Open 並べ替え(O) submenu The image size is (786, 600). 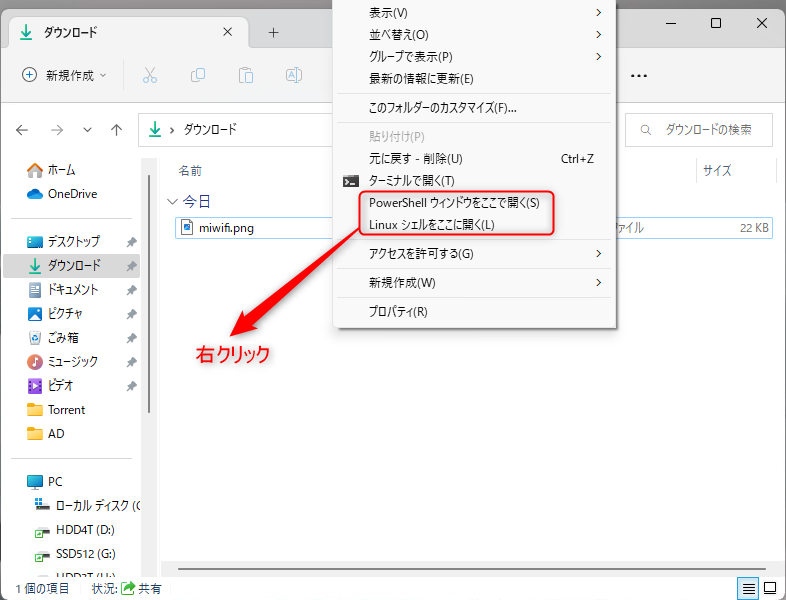tap(474, 35)
